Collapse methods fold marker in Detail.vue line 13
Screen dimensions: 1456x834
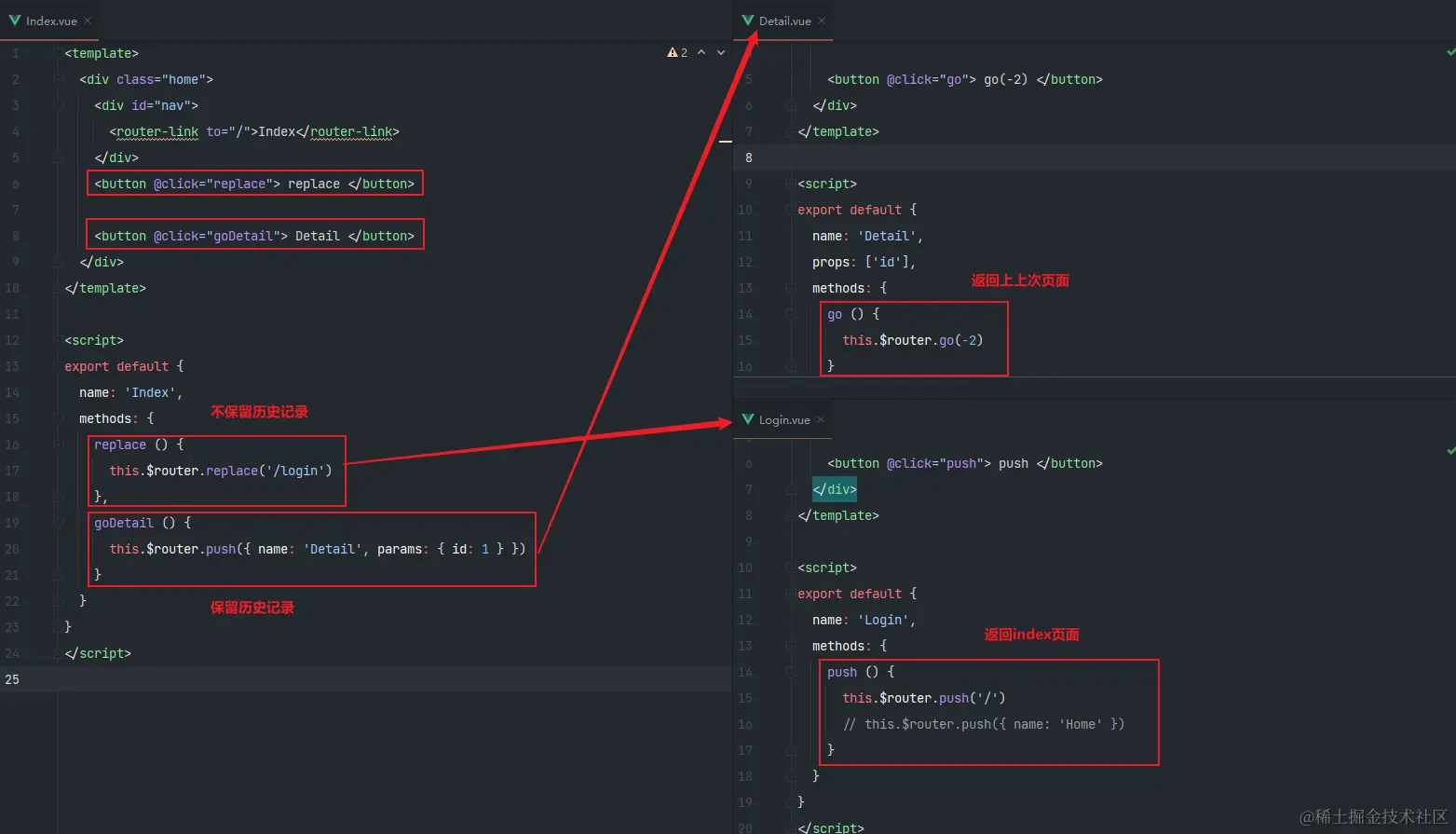click(x=791, y=288)
